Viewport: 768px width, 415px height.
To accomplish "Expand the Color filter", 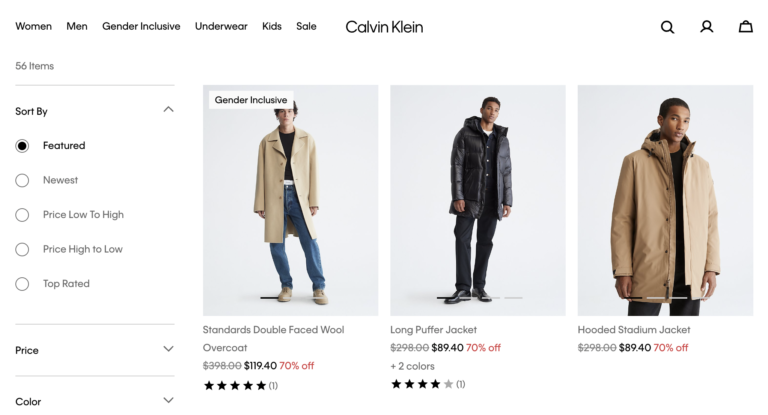I will (168, 401).
